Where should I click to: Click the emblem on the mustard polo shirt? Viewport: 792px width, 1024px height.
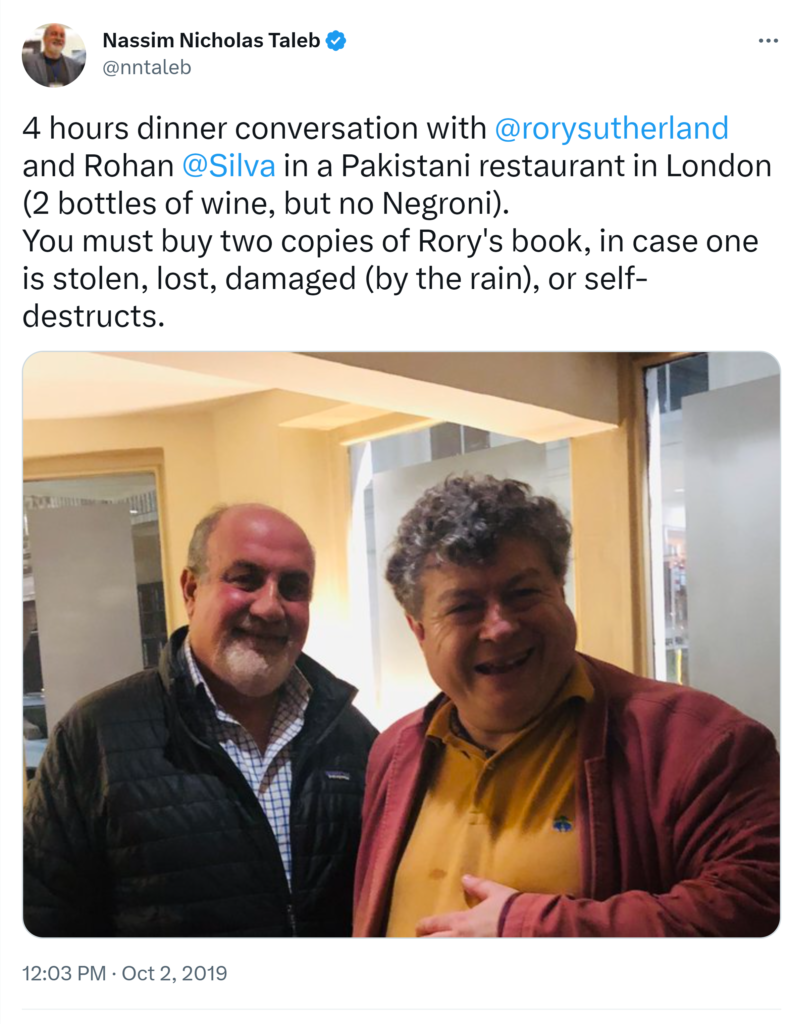[563, 824]
